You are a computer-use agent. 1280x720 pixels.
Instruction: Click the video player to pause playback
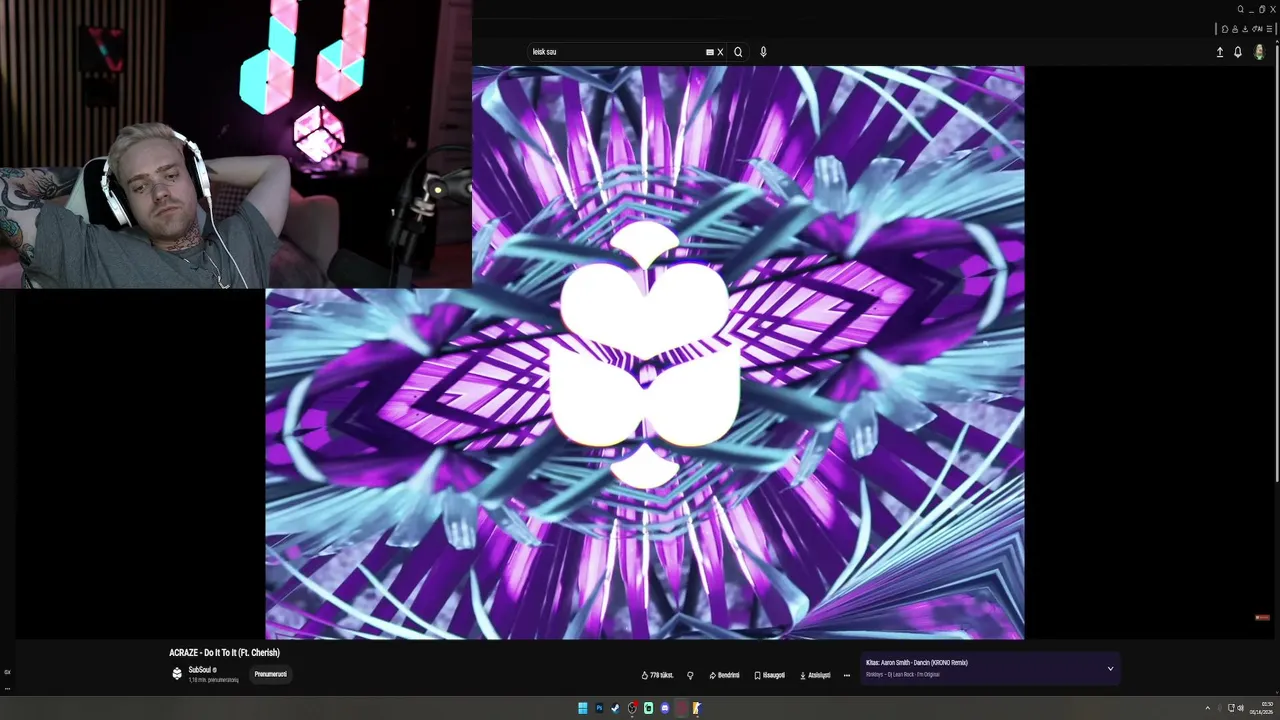[x=644, y=352]
